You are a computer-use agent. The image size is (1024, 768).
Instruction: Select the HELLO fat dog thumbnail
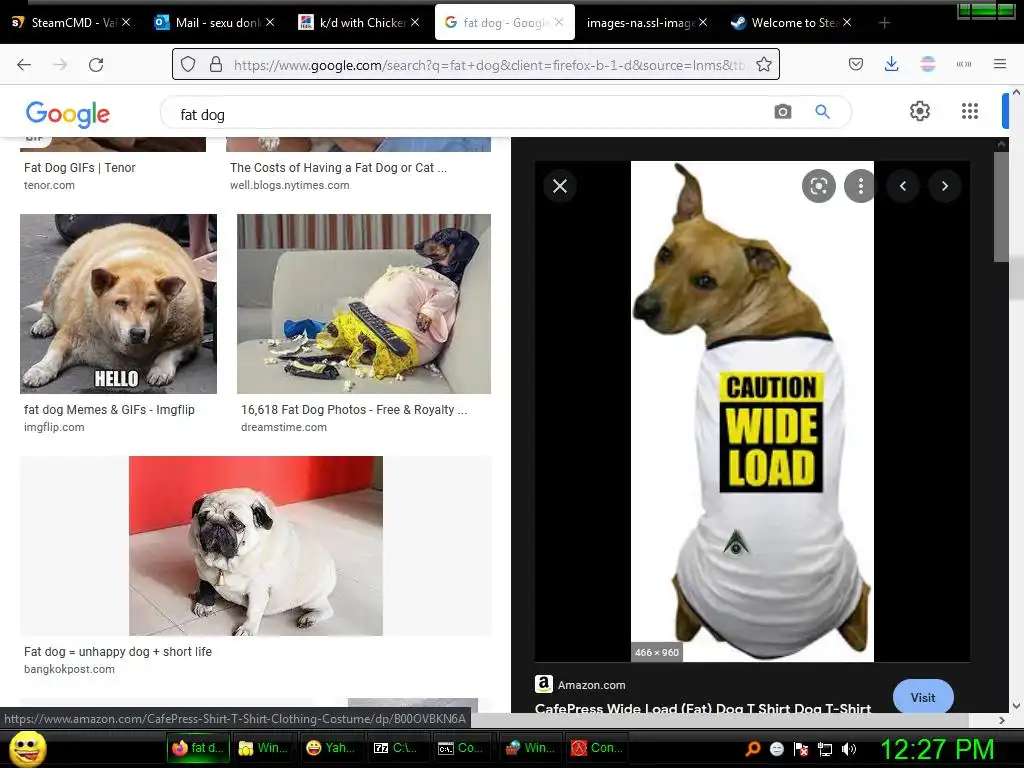point(118,304)
